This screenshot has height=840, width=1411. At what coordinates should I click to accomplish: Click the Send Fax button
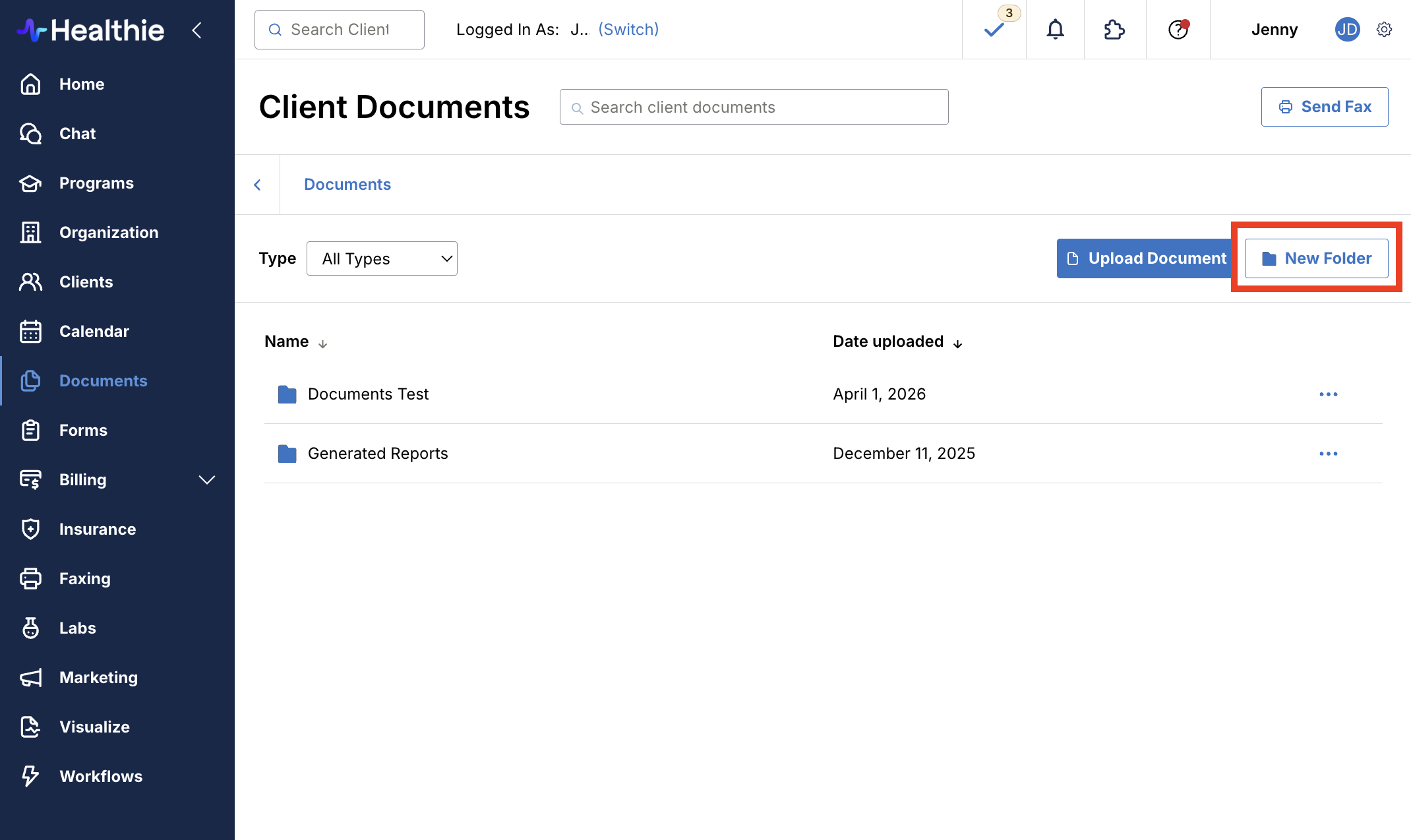1325,107
